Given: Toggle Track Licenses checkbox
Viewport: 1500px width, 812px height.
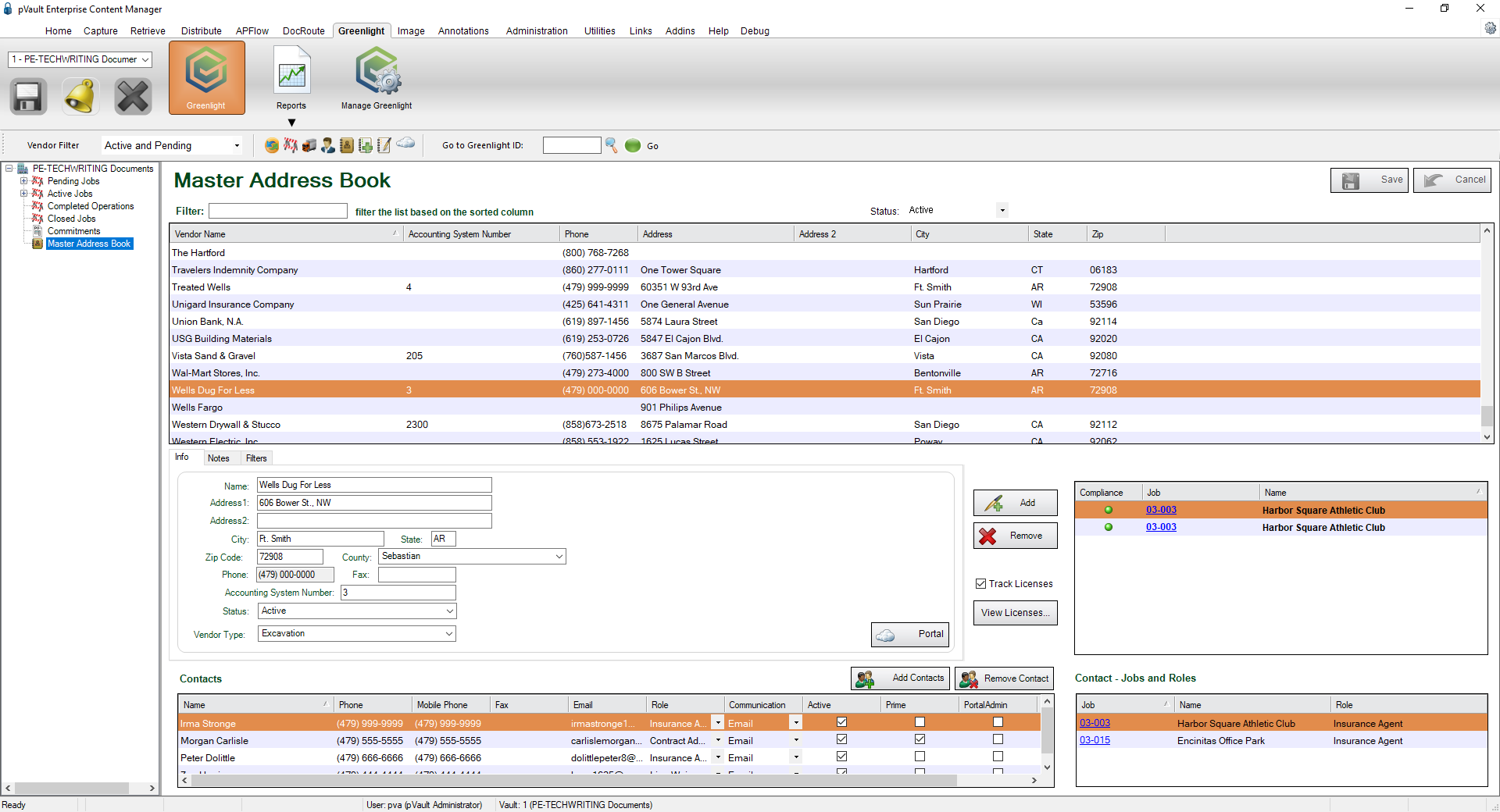Looking at the screenshot, I should 980,583.
